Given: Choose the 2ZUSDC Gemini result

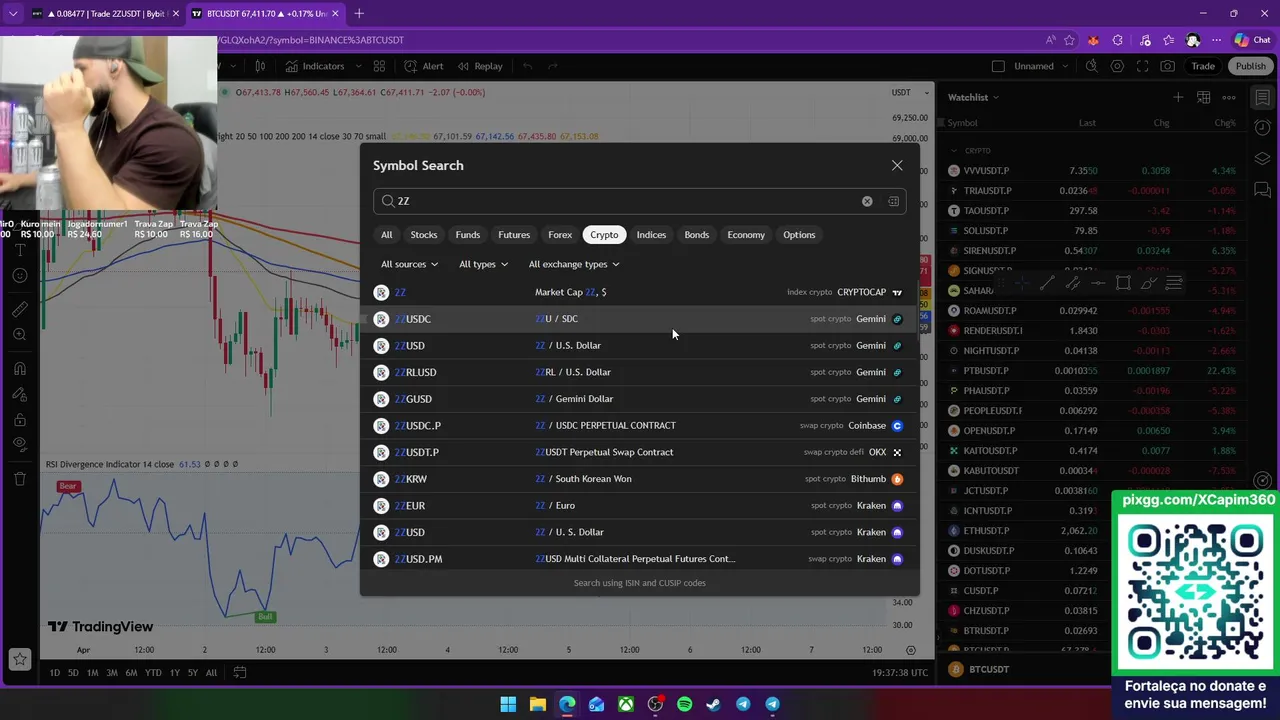Looking at the screenshot, I should [639, 319].
